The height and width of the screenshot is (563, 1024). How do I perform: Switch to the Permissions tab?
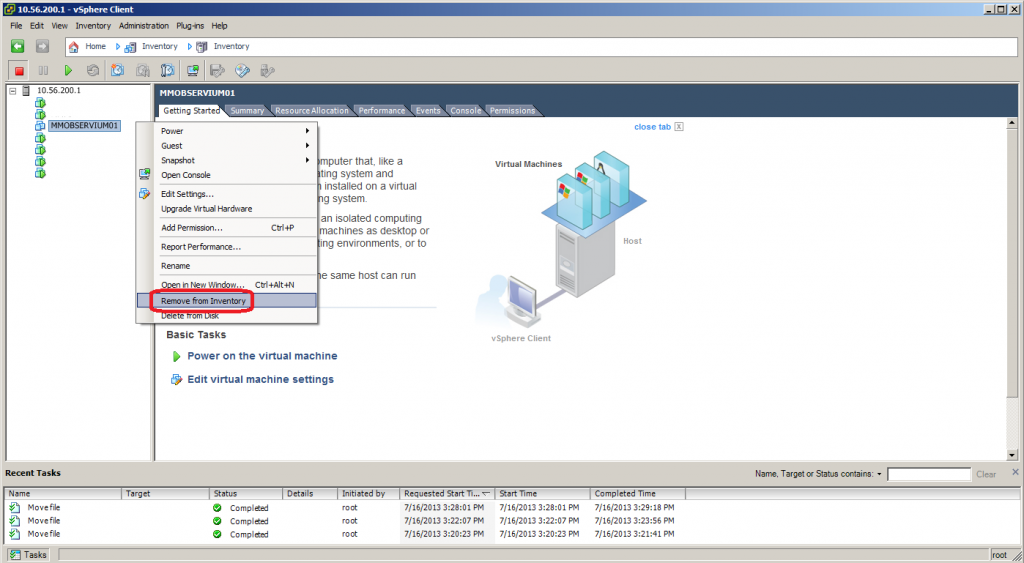click(513, 111)
